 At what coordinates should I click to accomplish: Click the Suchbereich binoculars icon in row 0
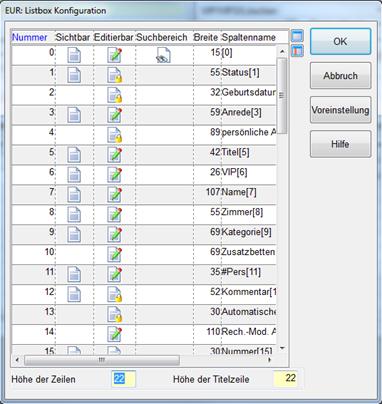coord(163,55)
